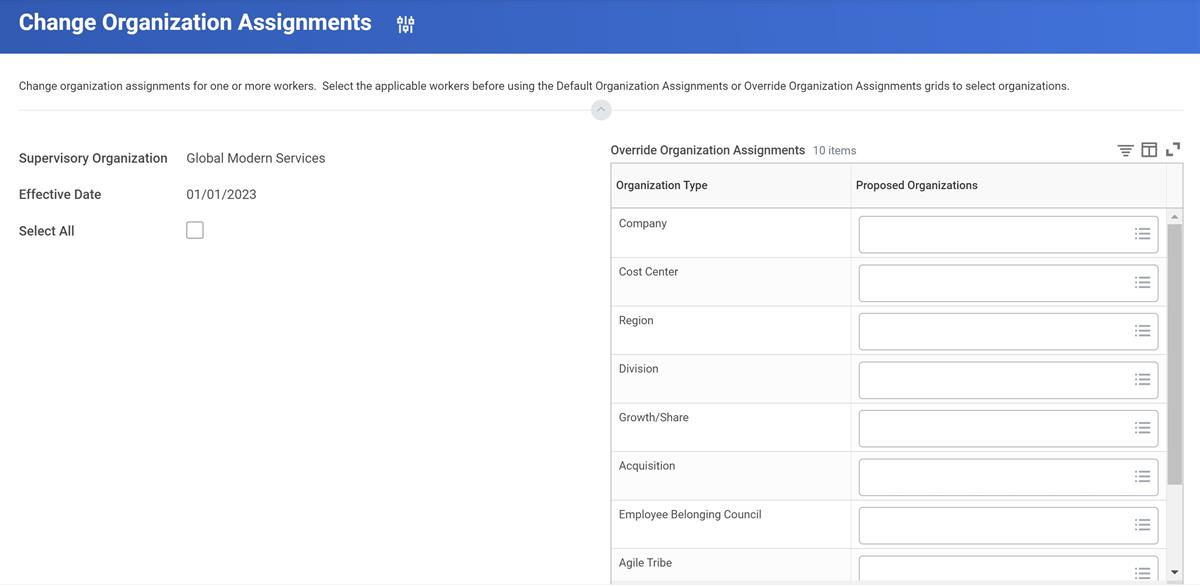Open the configure options icon beside title
The width and height of the screenshot is (1200, 587).
click(x=405, y=24)
